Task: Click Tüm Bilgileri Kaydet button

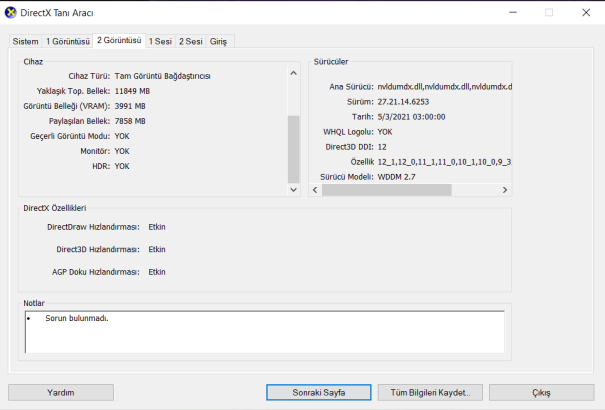Action: (430, 393)
